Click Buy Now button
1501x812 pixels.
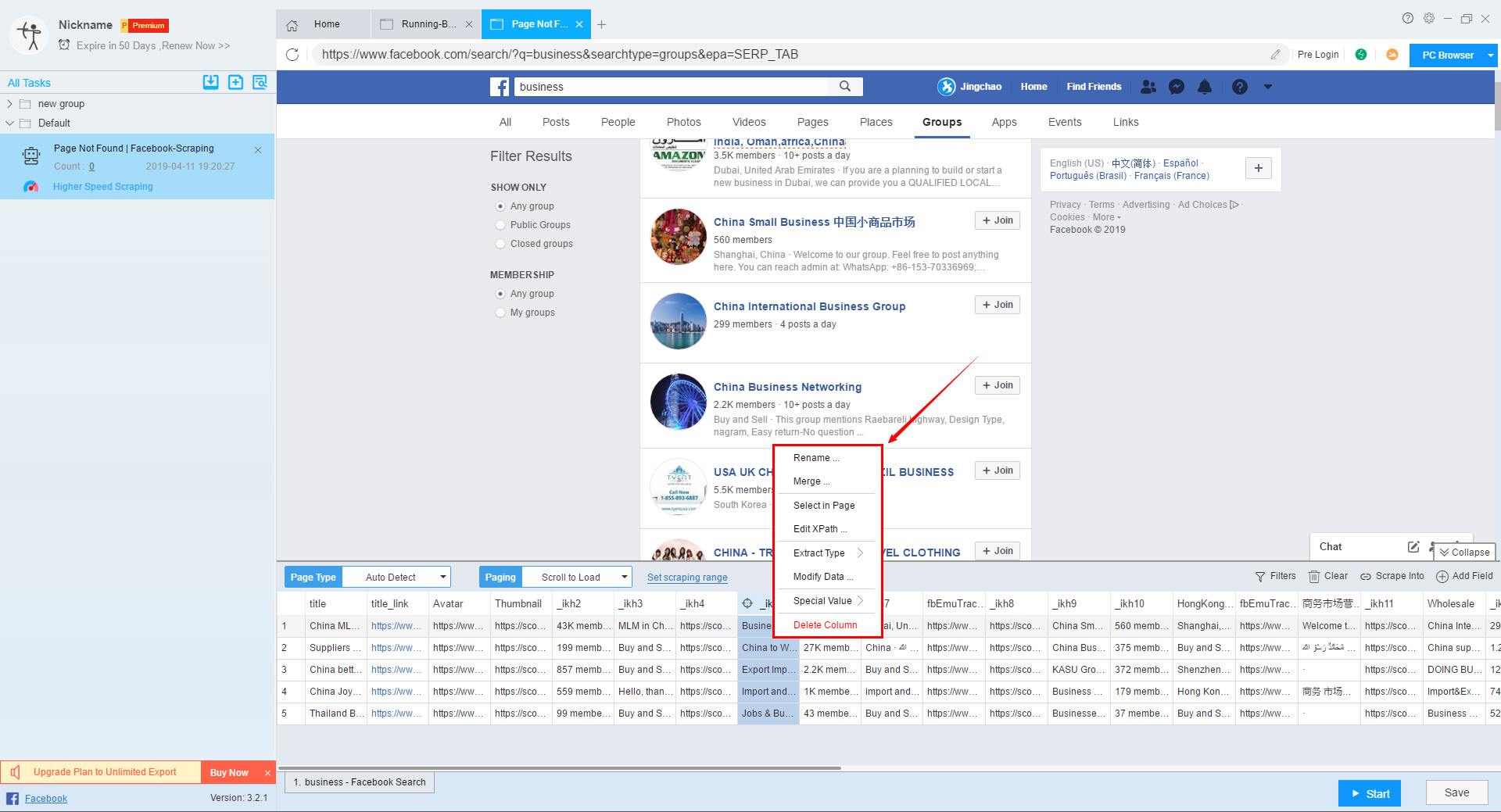coord(229,773)
